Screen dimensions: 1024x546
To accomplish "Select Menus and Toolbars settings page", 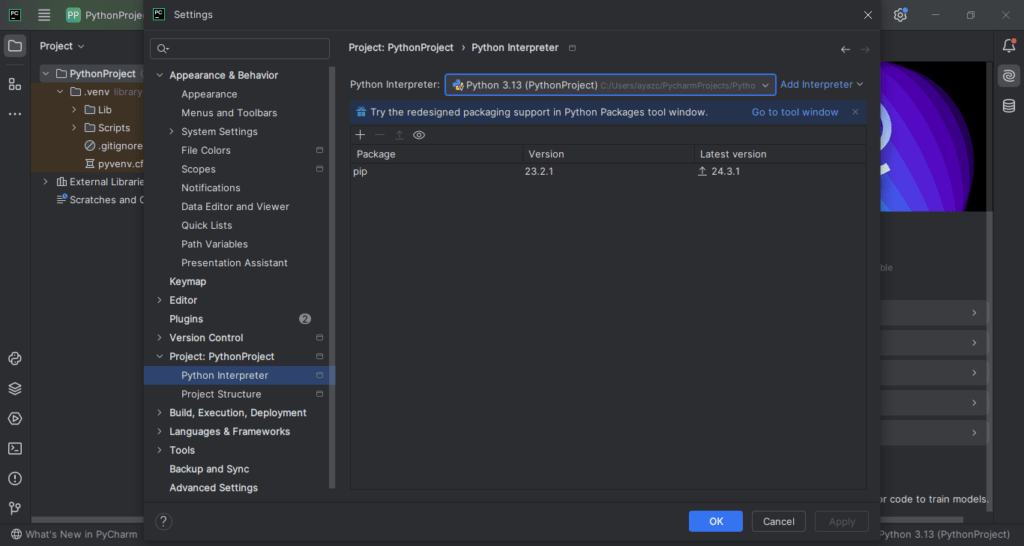I will tap(229, 113).
